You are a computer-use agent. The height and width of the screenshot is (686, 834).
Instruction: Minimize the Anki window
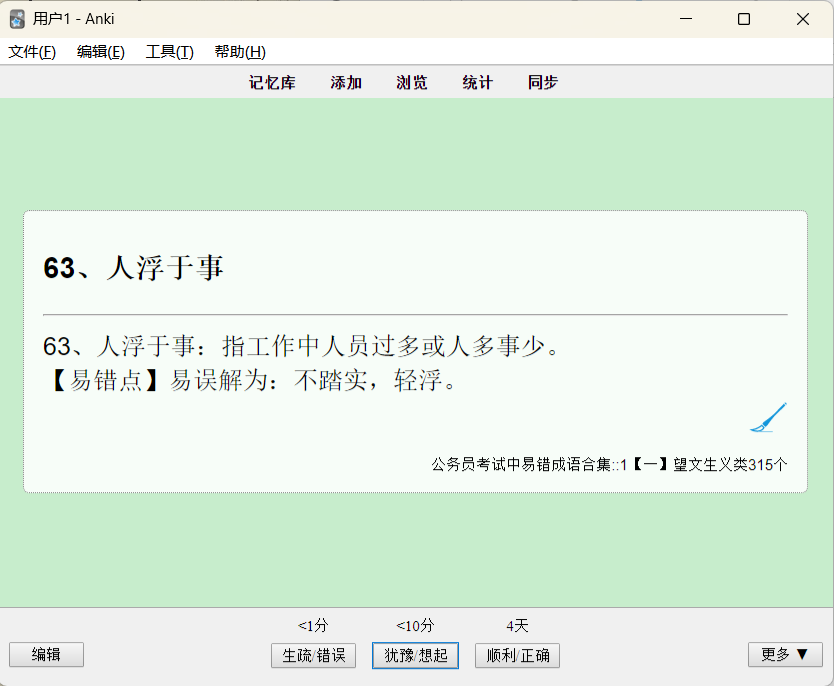(686, 19)
